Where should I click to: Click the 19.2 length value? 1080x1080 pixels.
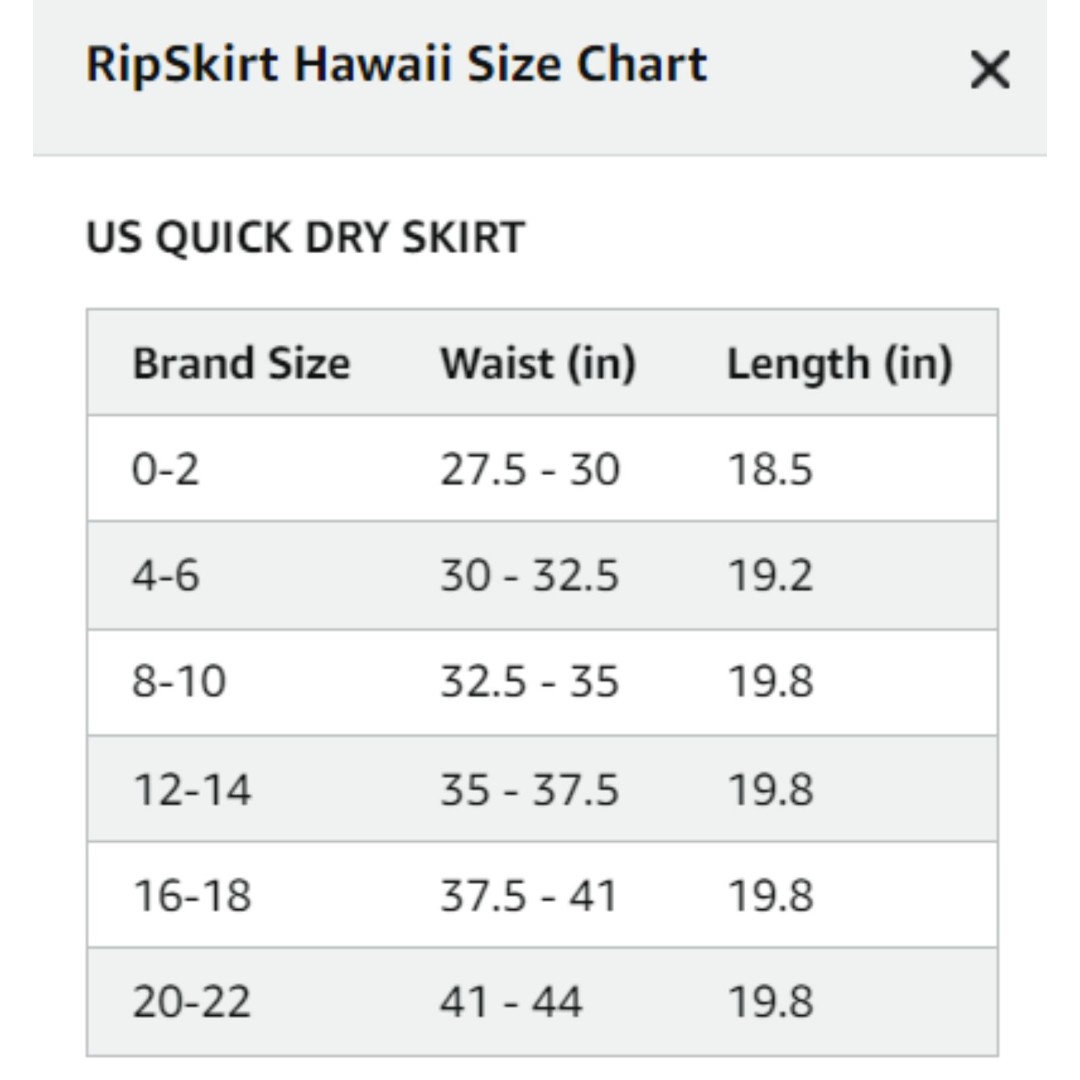point(771,575)
